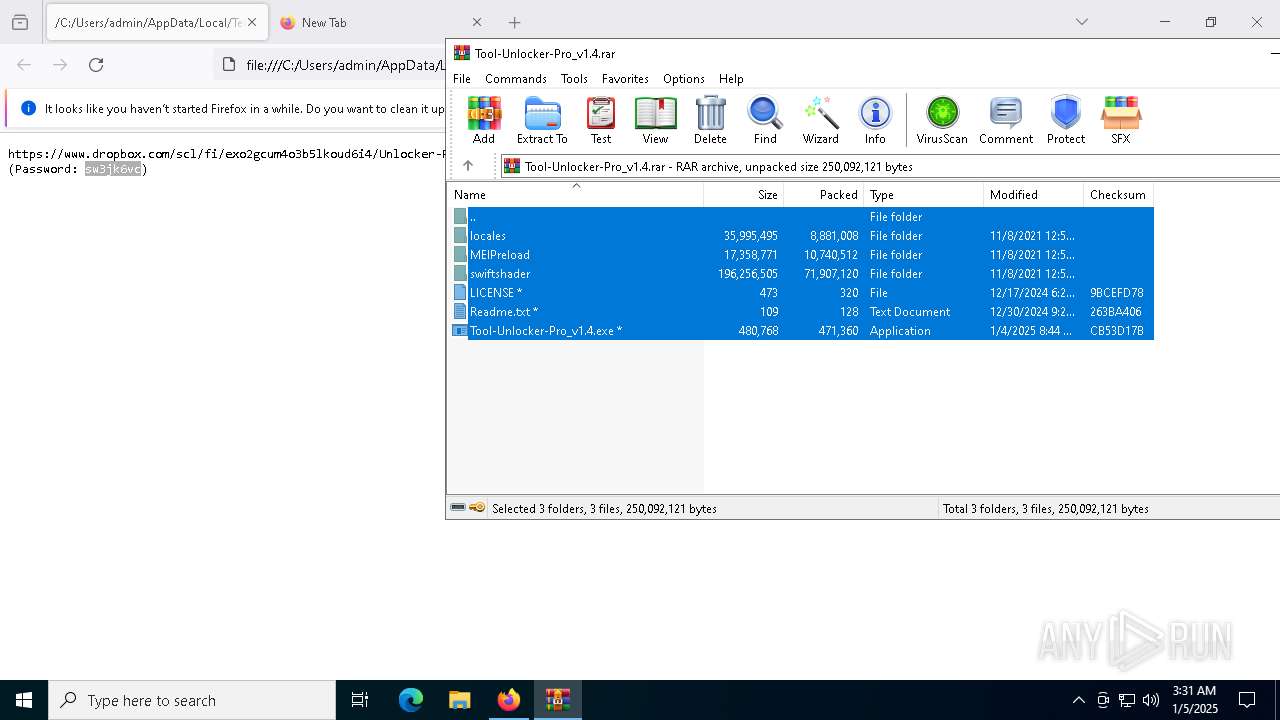Show hidden system tray icons
Screen dimensions: 1280x720
(1078, 700)
